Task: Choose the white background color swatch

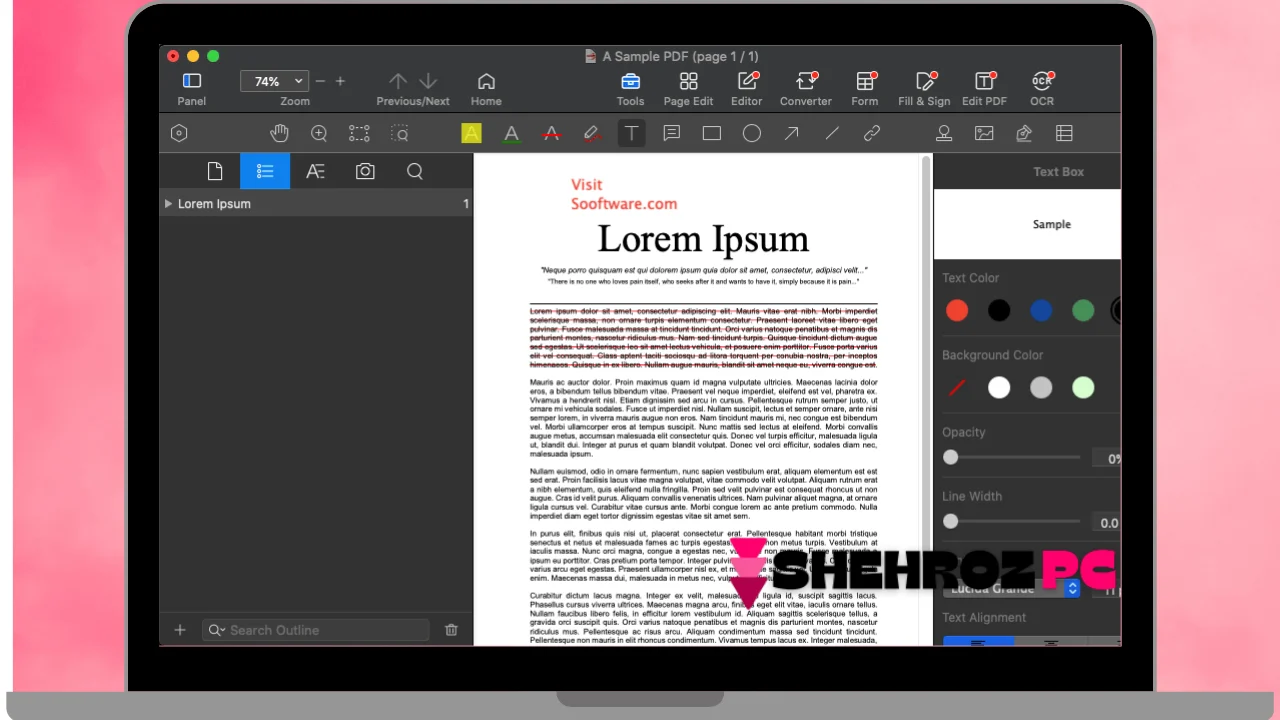Action: 999,387
